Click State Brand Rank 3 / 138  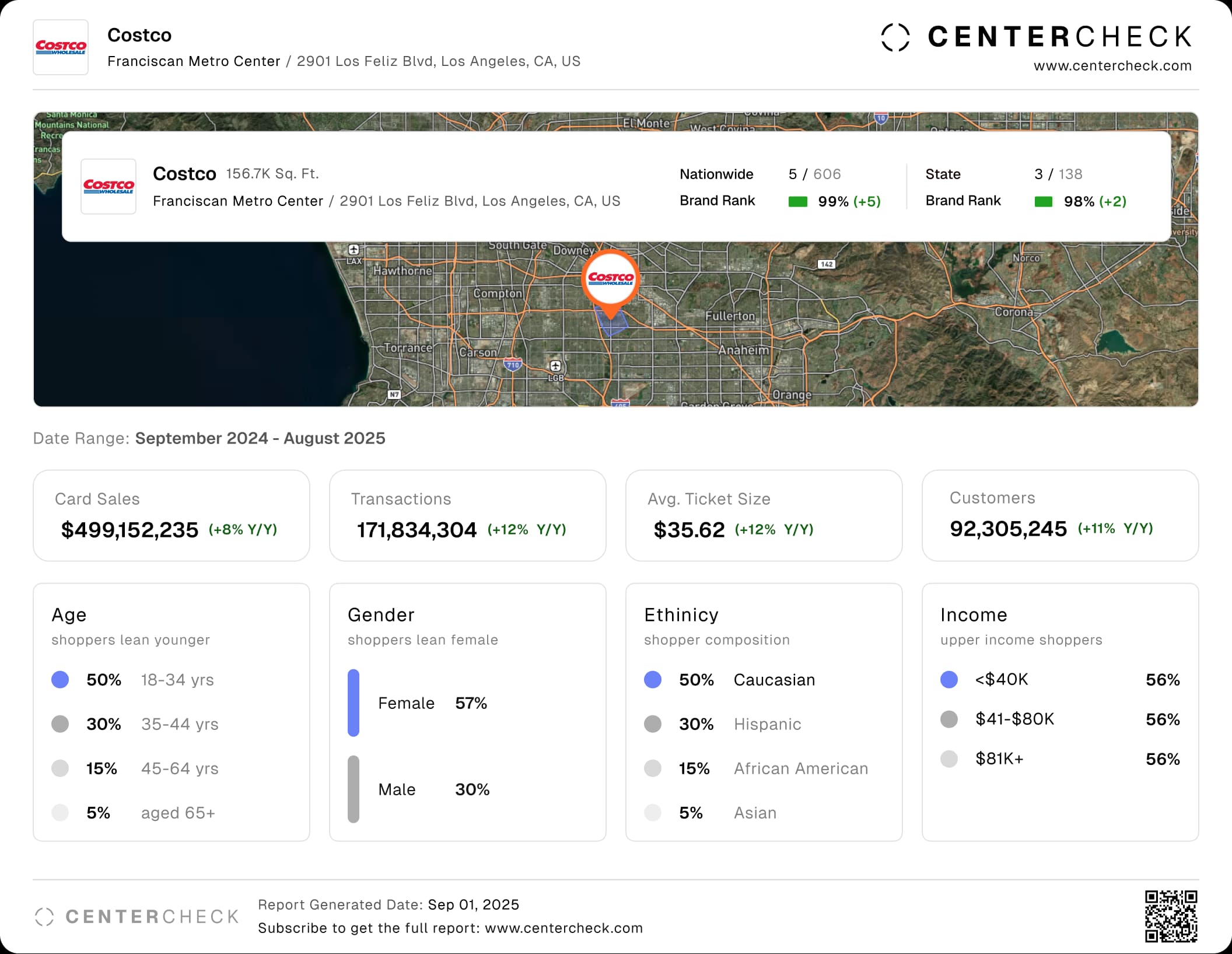[x=1058, y=174]
